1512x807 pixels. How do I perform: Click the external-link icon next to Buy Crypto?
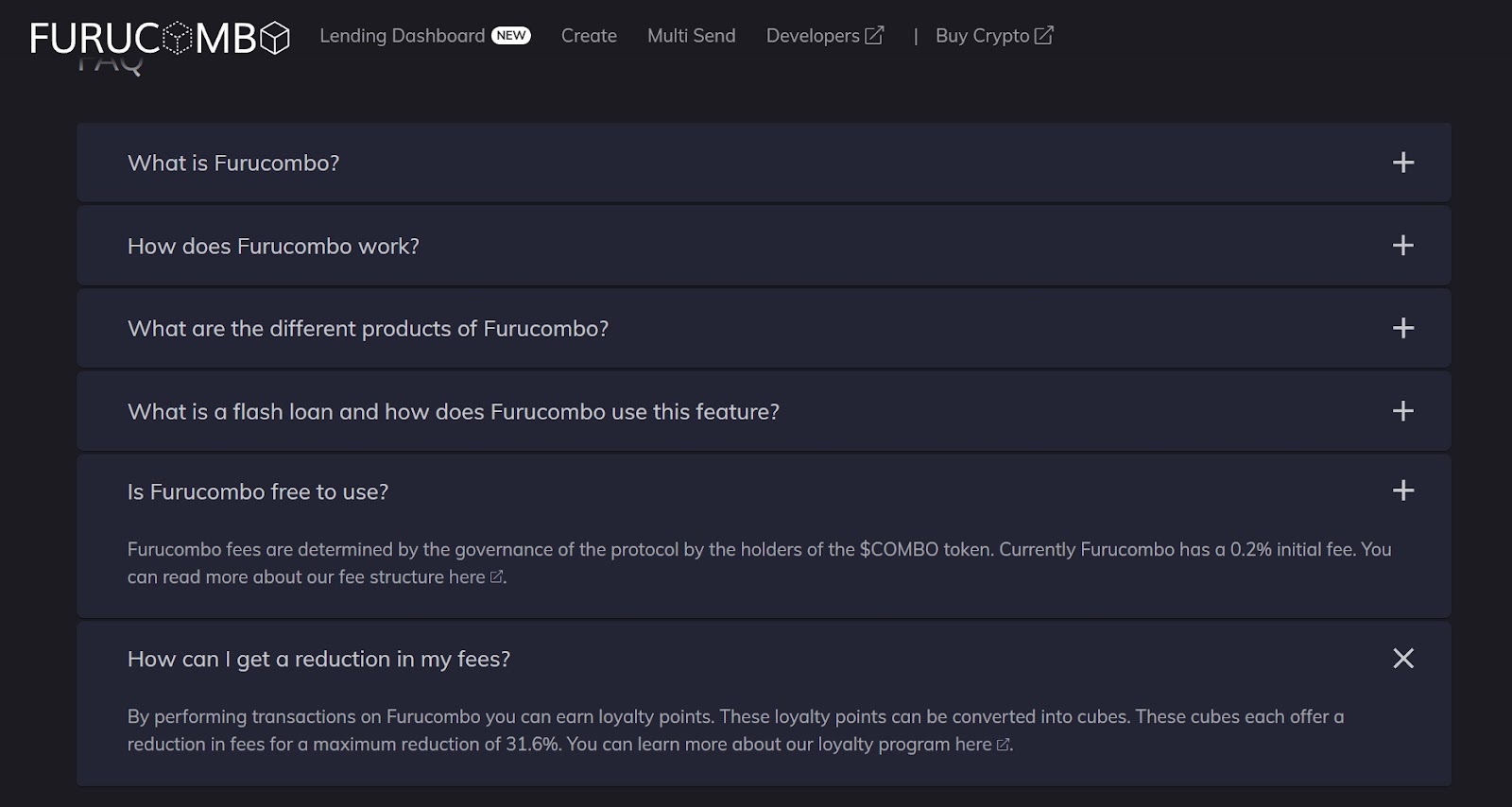pyautogui.click(x=1043, y=36)
